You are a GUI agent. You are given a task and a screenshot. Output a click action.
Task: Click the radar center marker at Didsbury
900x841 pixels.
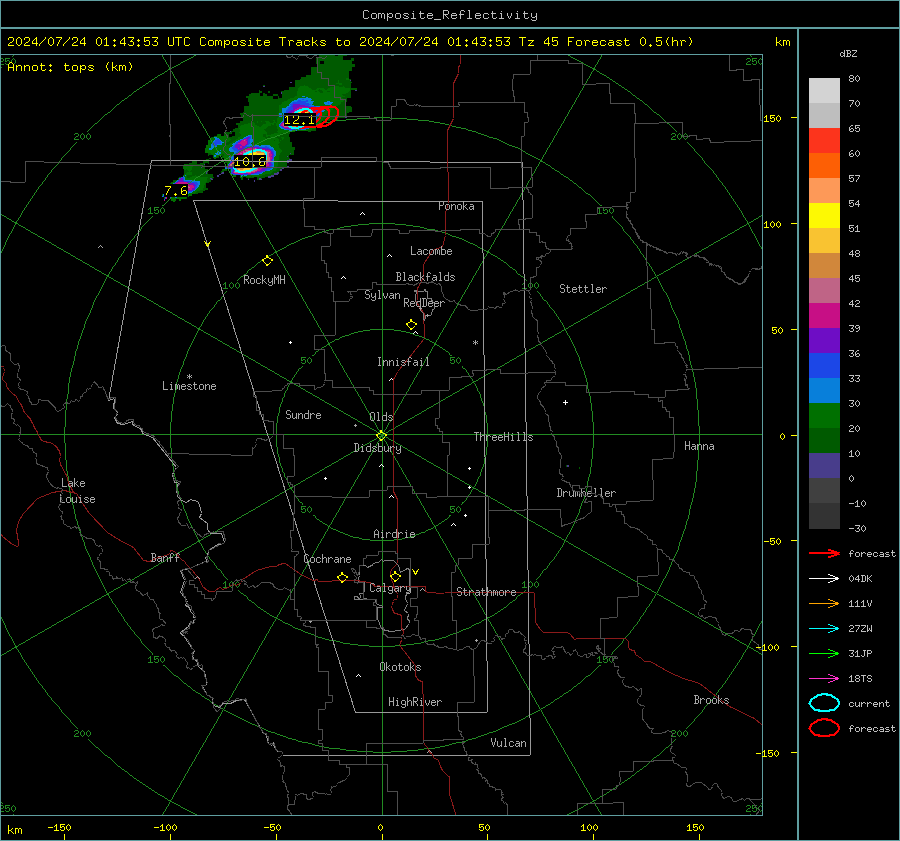[x=381, y=436]
